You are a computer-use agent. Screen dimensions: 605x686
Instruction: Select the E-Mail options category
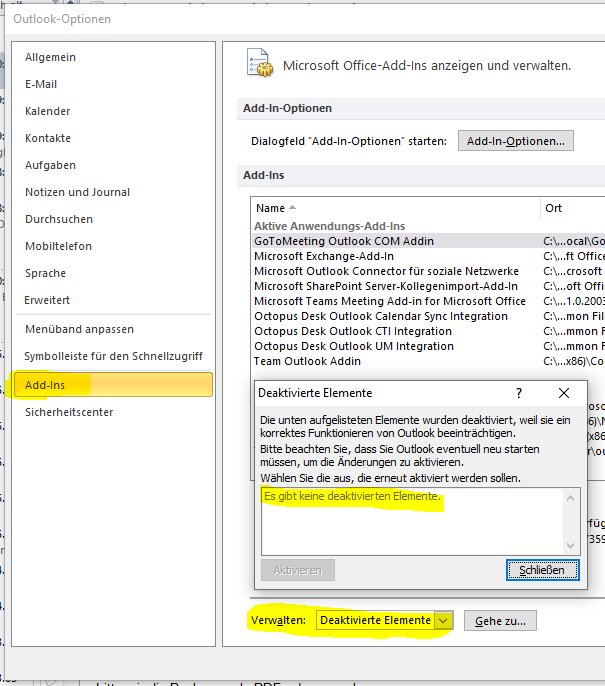click(41, 84)
